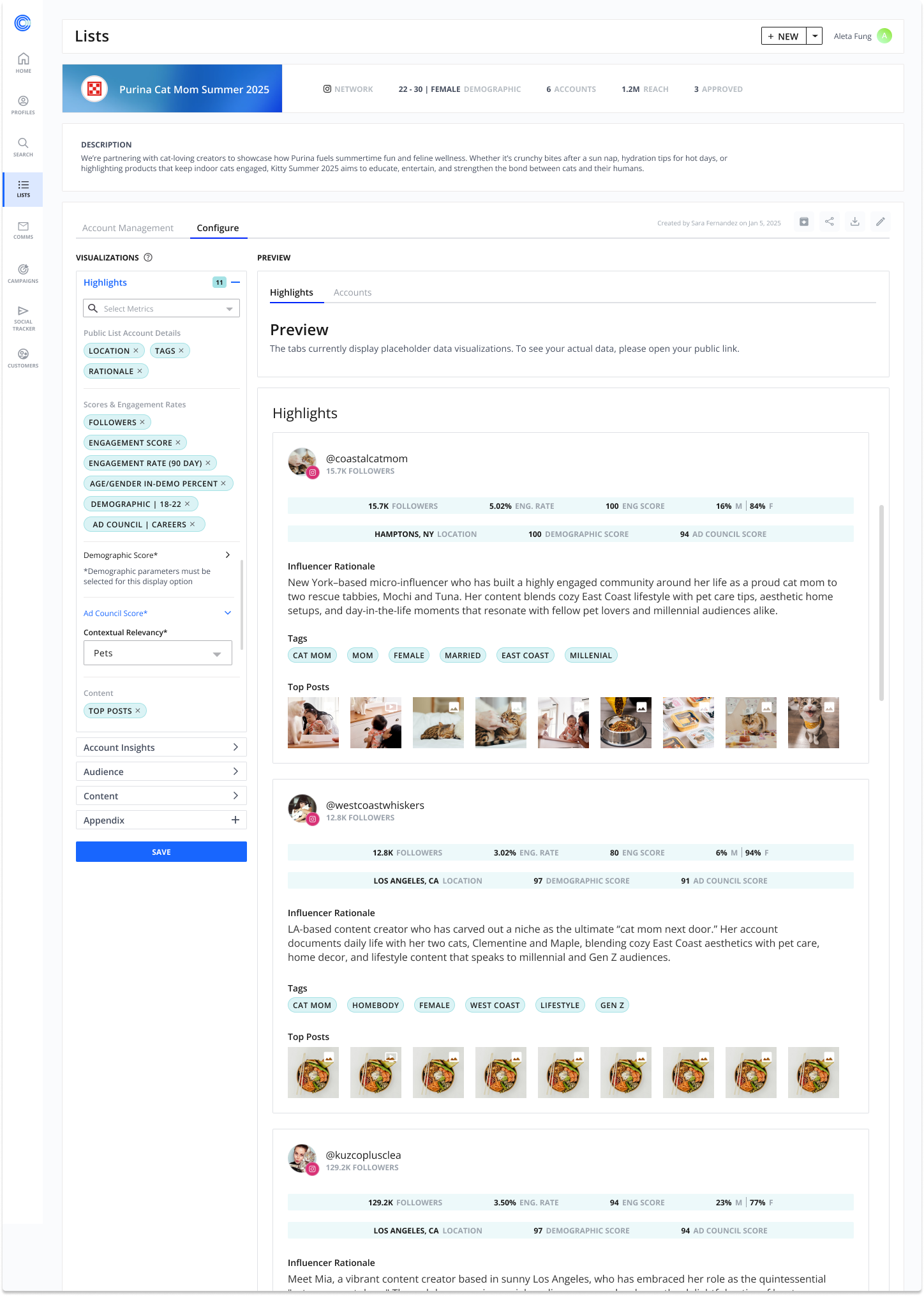Expand the Demographic Score option

[228, 555]
